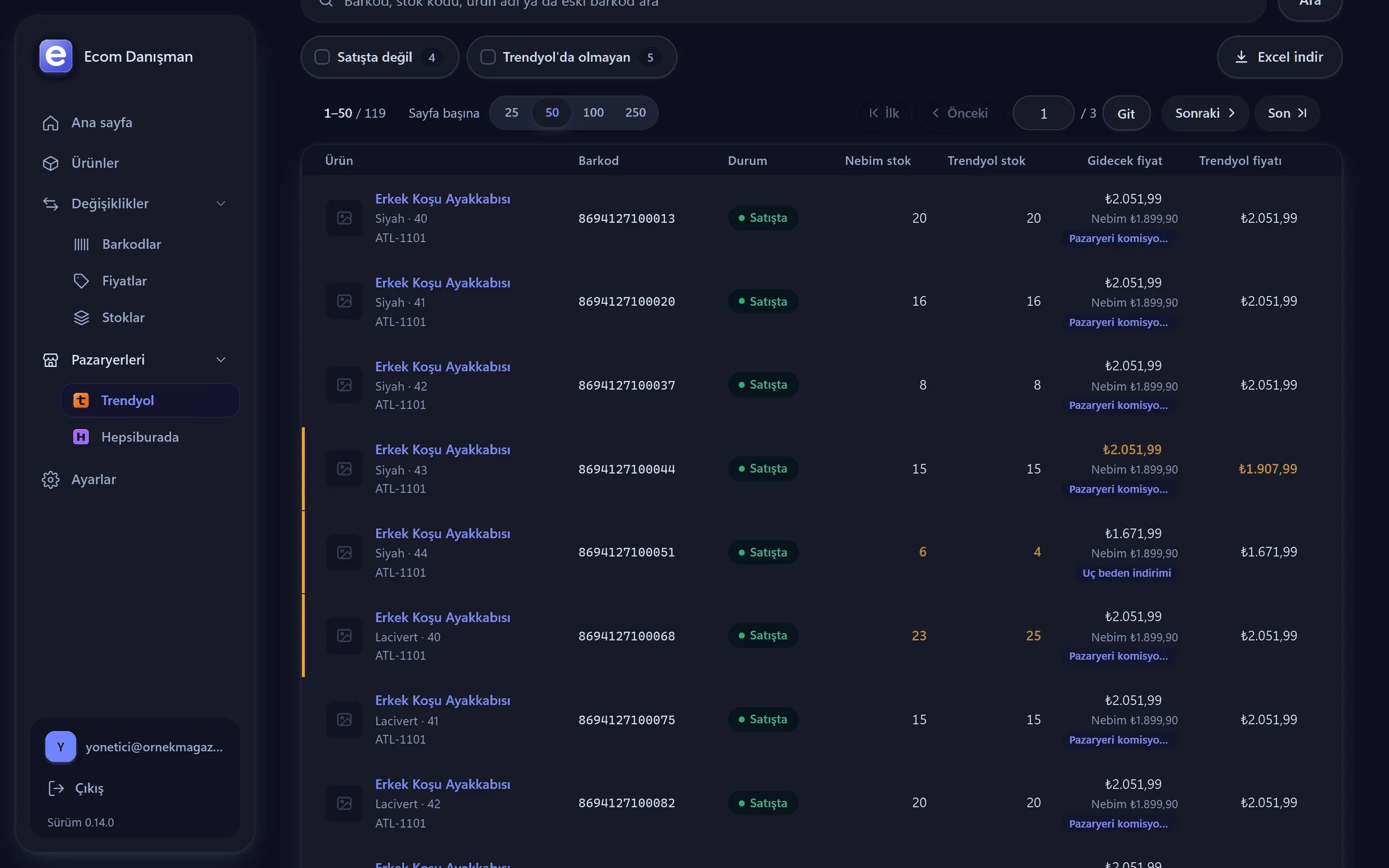Click image placeholder for barcode 8694127100013
This screenshot has width=1389, height=868.
[344, 218]
